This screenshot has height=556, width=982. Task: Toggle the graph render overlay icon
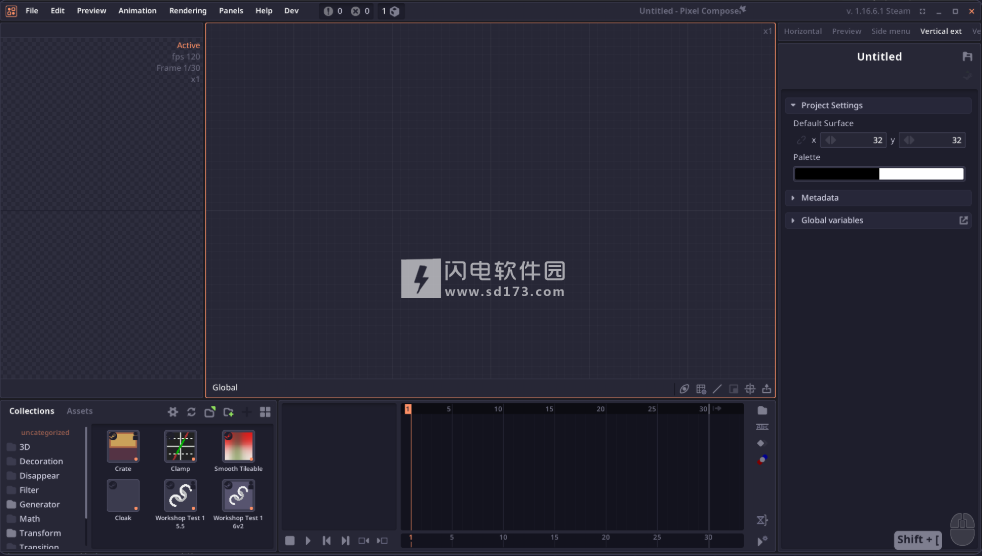(685, 389)
